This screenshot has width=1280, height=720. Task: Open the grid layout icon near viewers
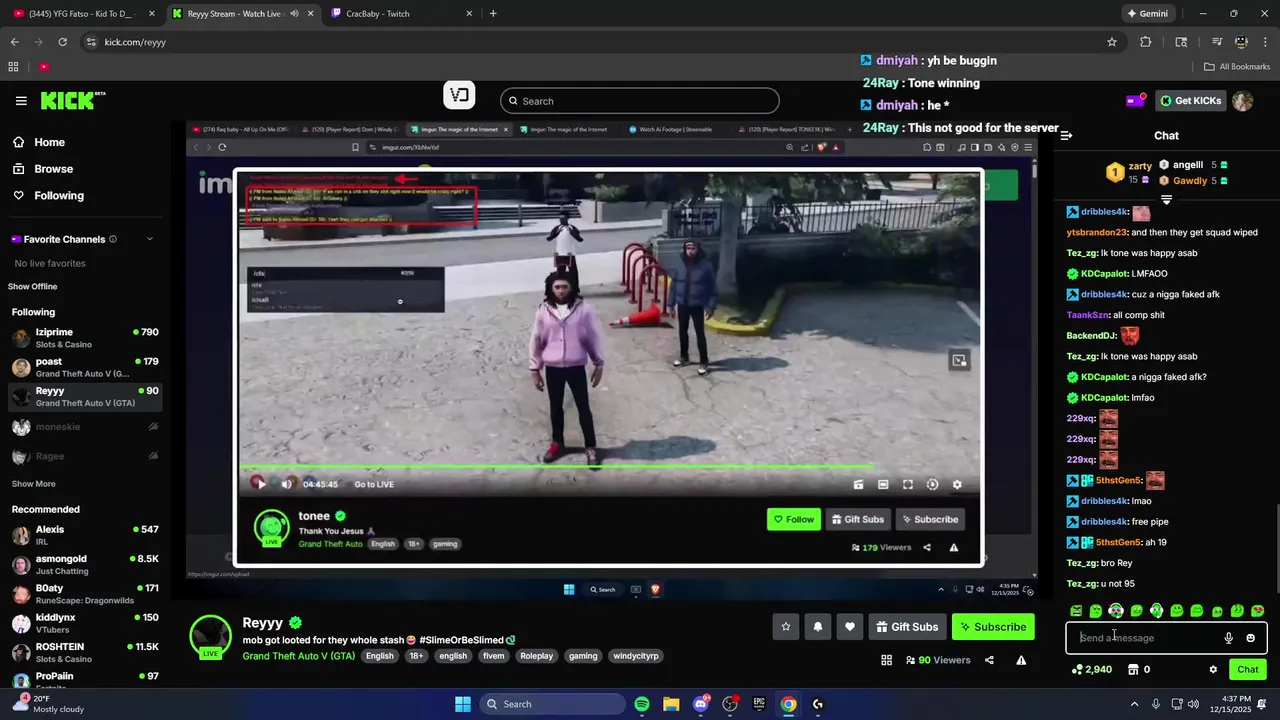886,660
